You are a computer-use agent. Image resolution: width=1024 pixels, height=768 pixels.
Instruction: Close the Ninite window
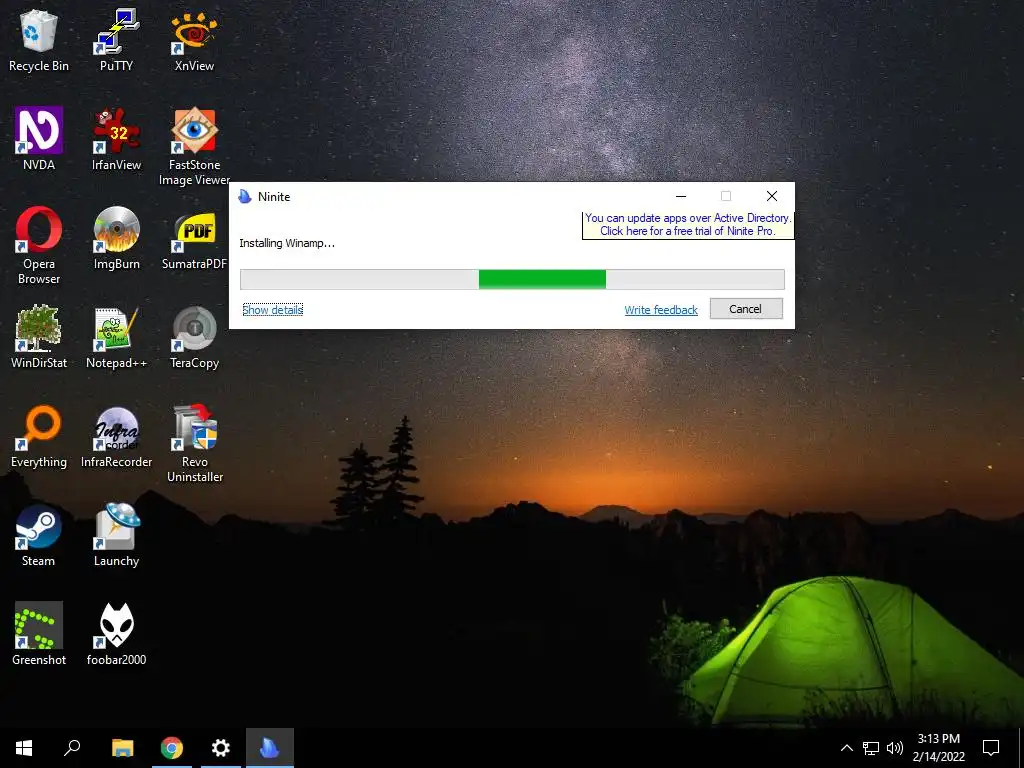pos(772,196)
